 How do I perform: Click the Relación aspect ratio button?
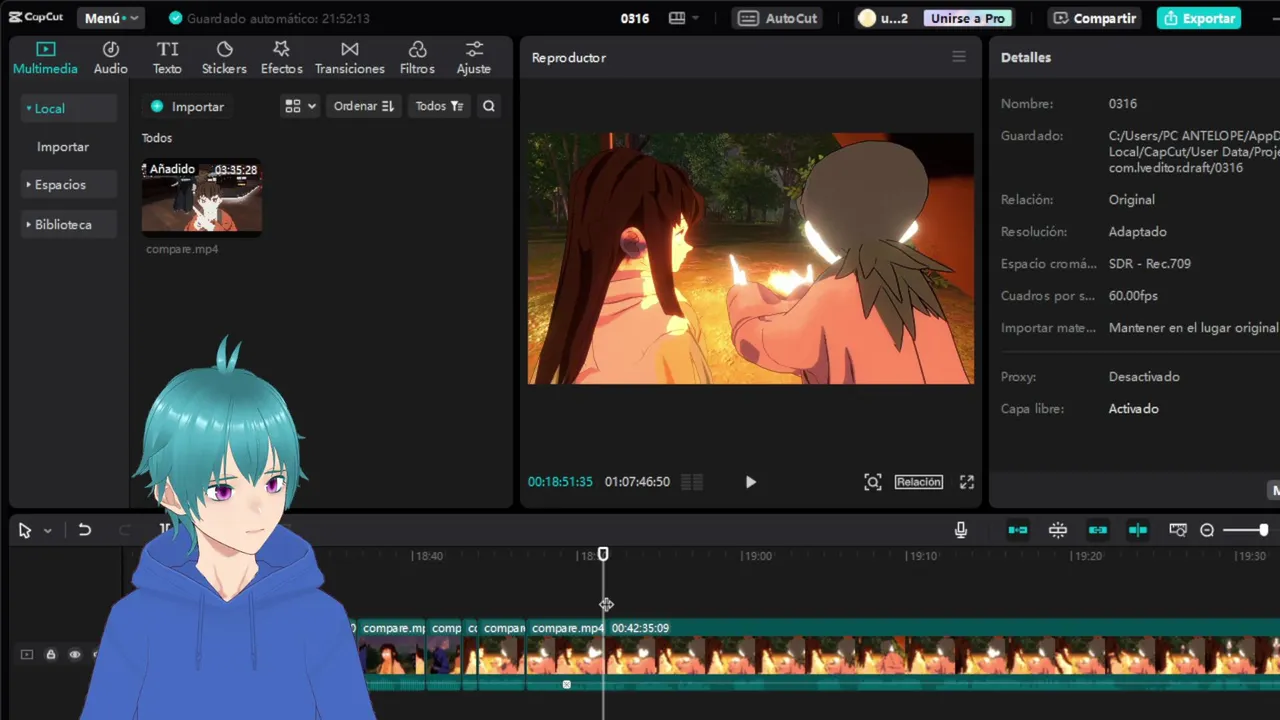(x=918, y=482)
